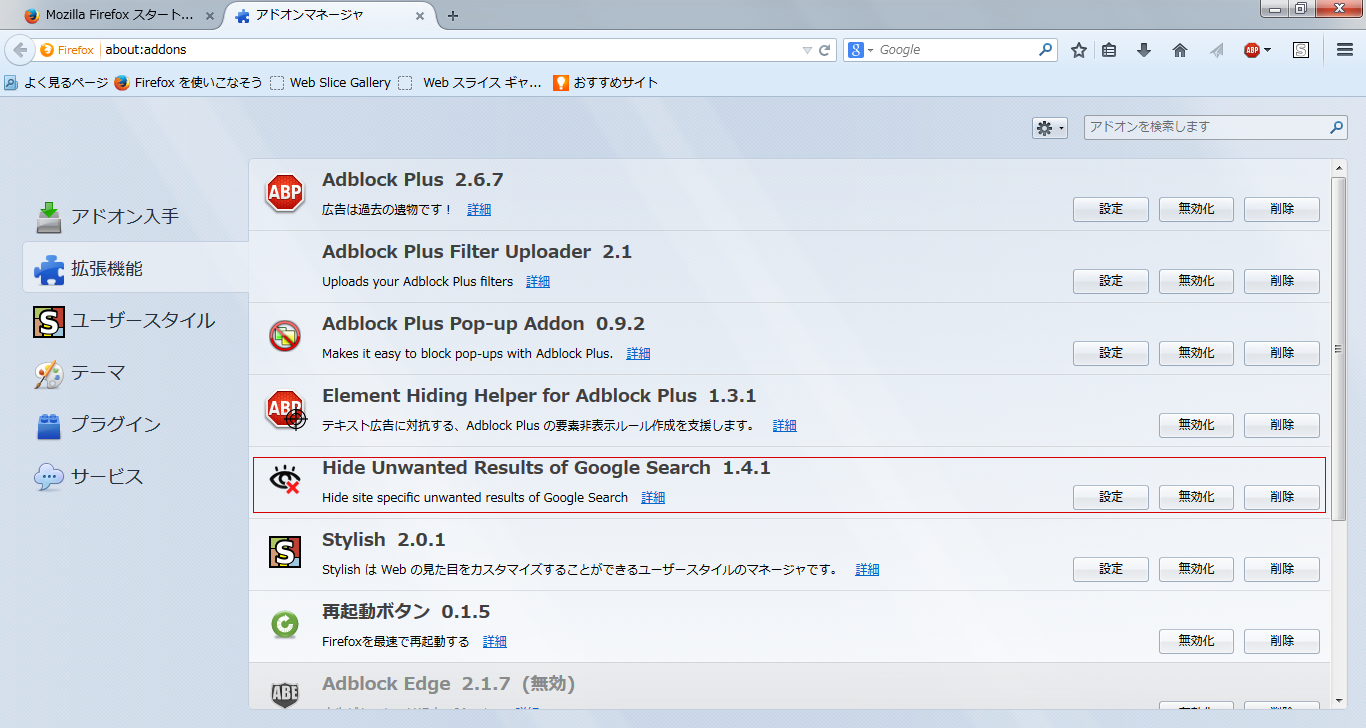Remove Adblock Plus Pop-up Addon via 削除
This screenshot has height=728, width=1366.
click(x=1282, y=353)
